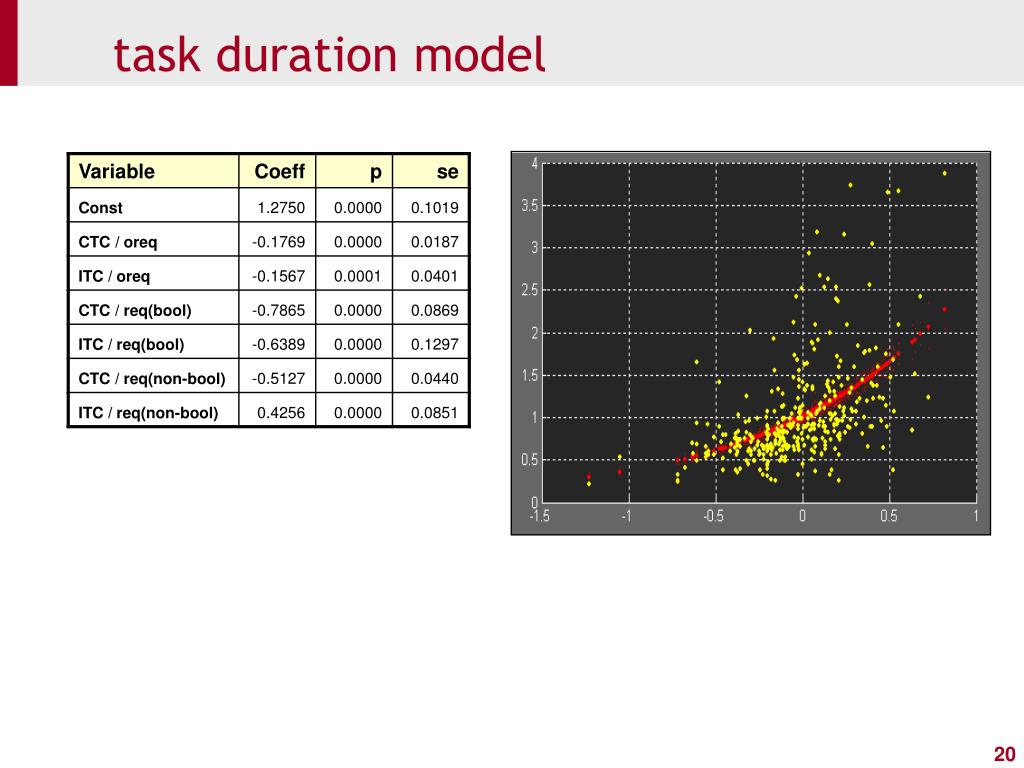Click the standard error 0.0851
The image size is (1024, 768).
click(x=434, y=412)
